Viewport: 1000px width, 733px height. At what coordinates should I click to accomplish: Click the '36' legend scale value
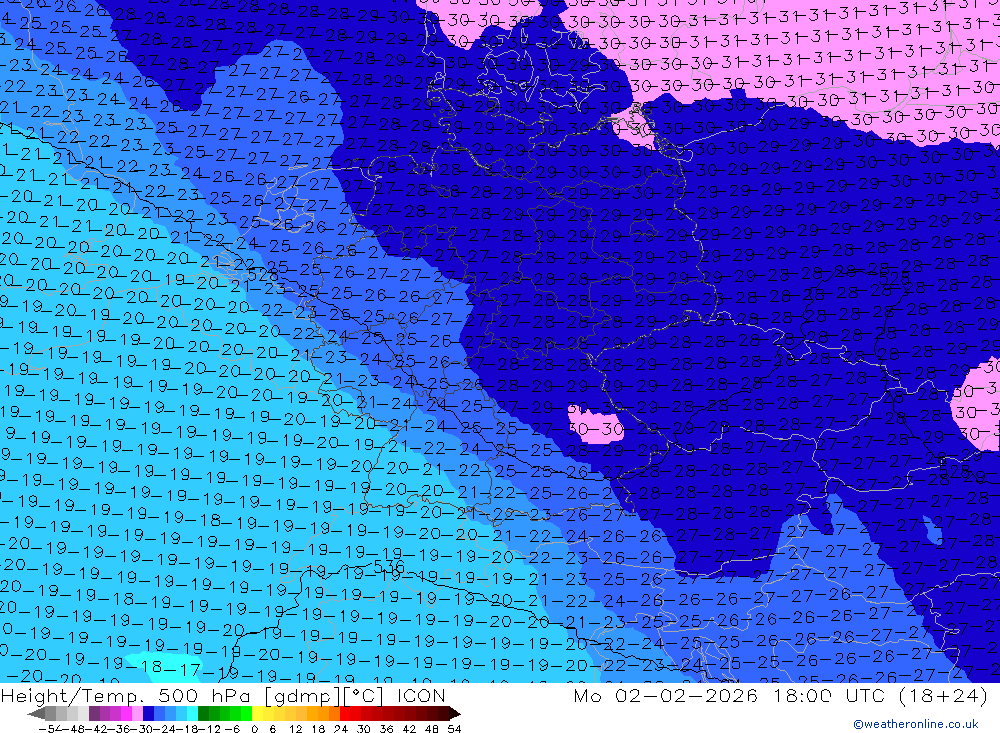386,729
